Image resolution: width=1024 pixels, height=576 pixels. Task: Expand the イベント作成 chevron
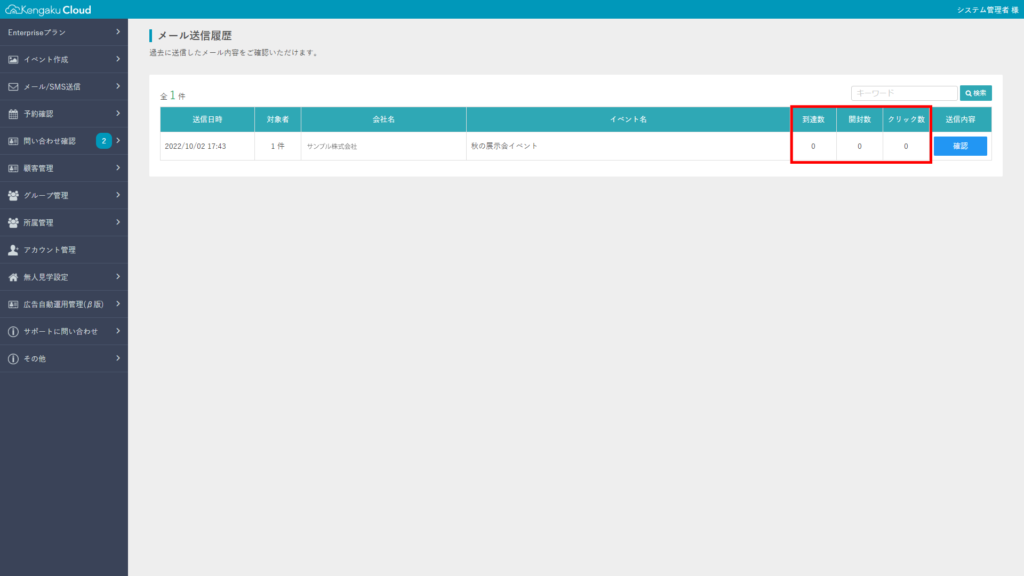pos(118,59)
